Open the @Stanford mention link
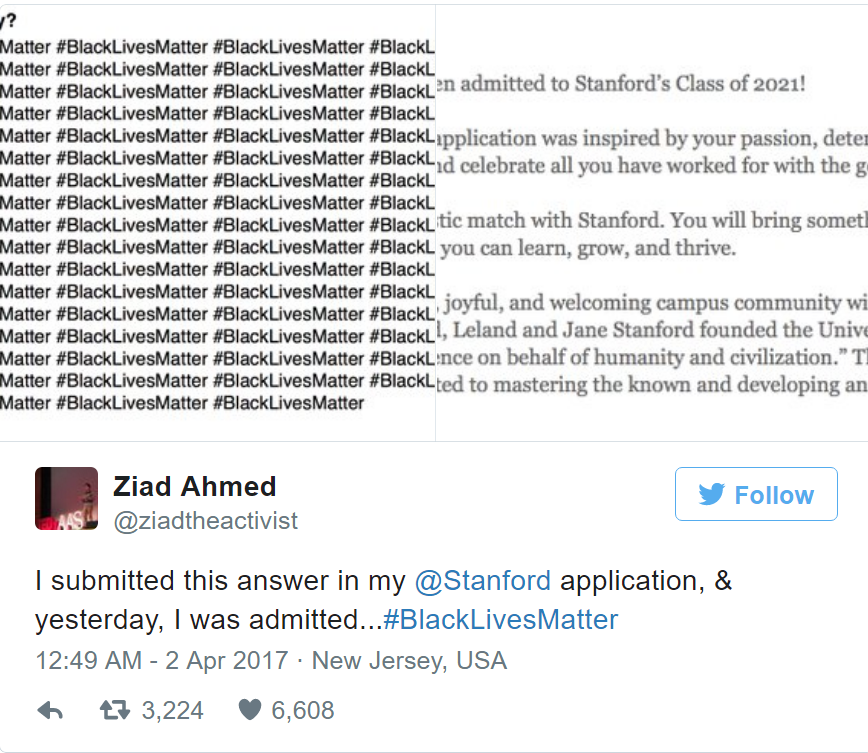 click(x=483, y=581)
